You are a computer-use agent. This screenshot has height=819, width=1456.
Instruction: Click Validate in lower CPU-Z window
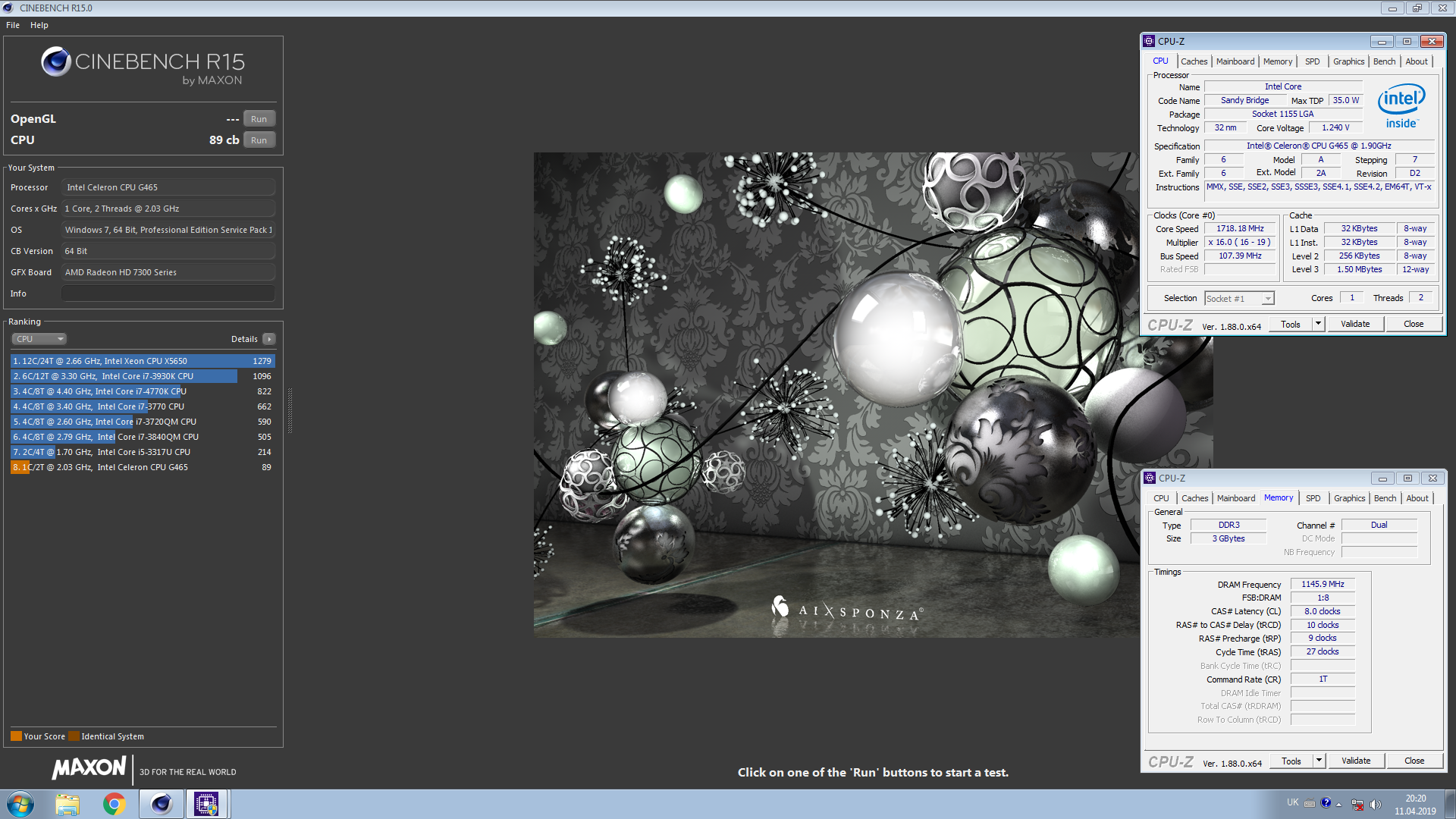[x=1356, y=761]
